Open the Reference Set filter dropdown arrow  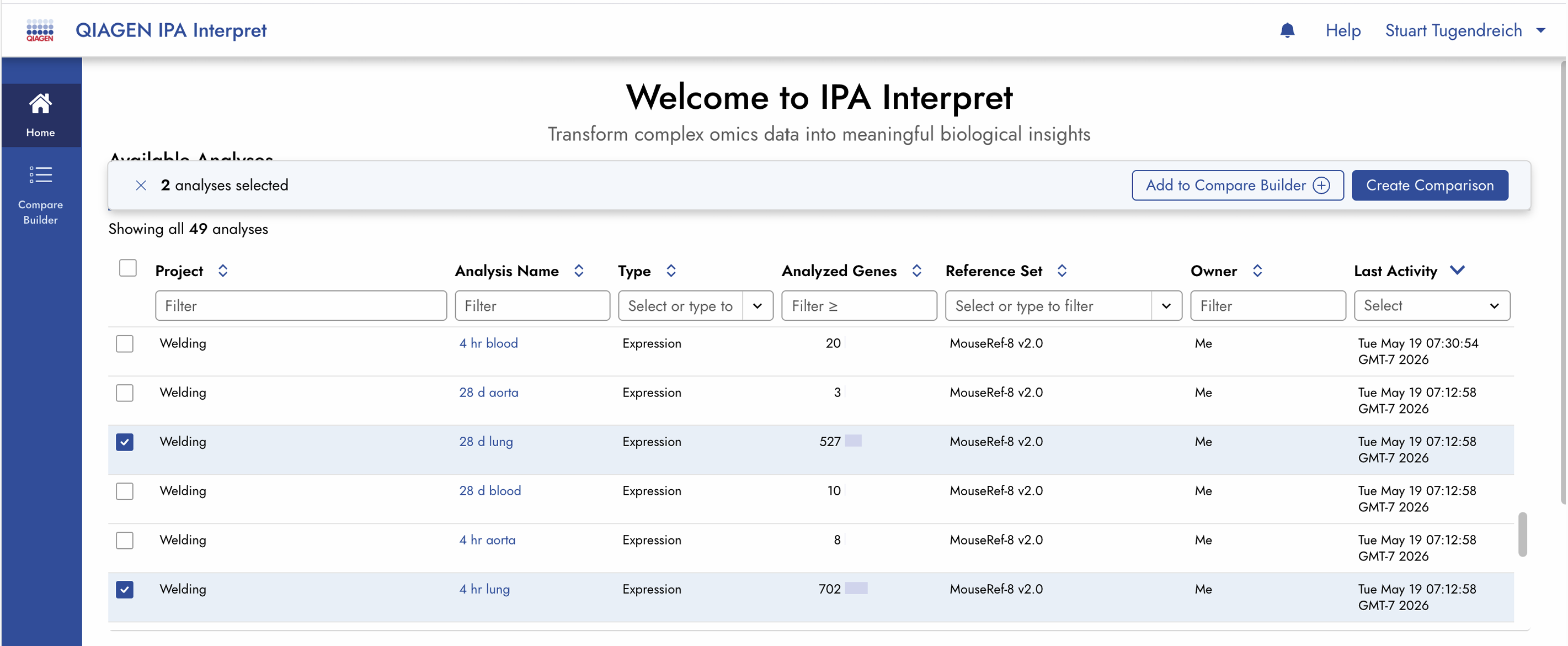[1166, 306]
